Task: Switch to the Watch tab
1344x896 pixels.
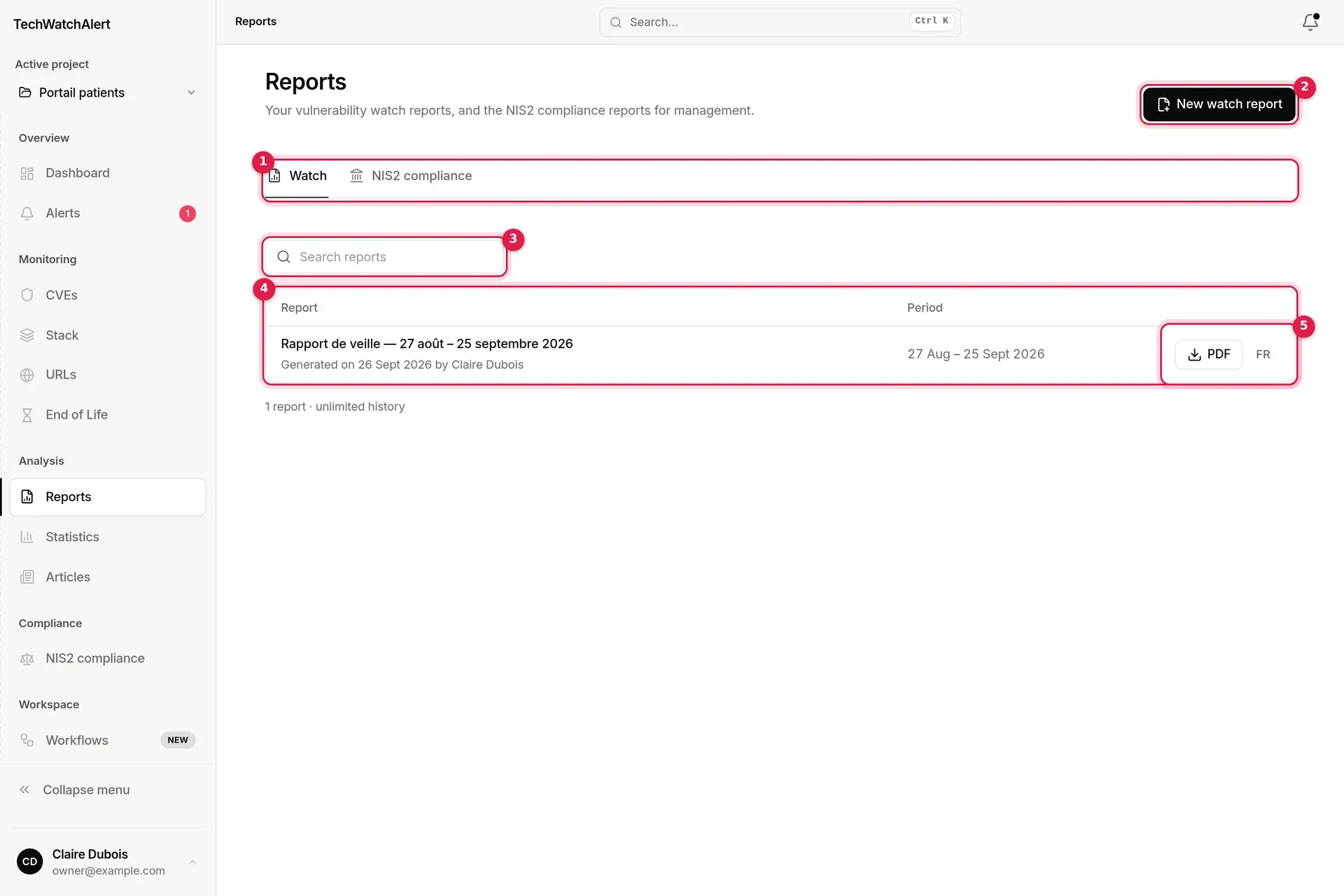Action: pyautogui.click(x=298, y=176)
